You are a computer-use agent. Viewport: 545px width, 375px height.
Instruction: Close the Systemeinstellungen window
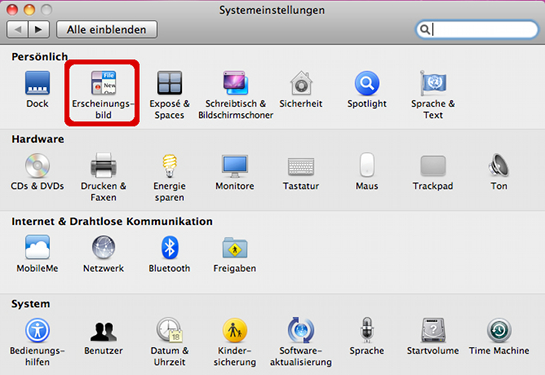tap(12, 10)
